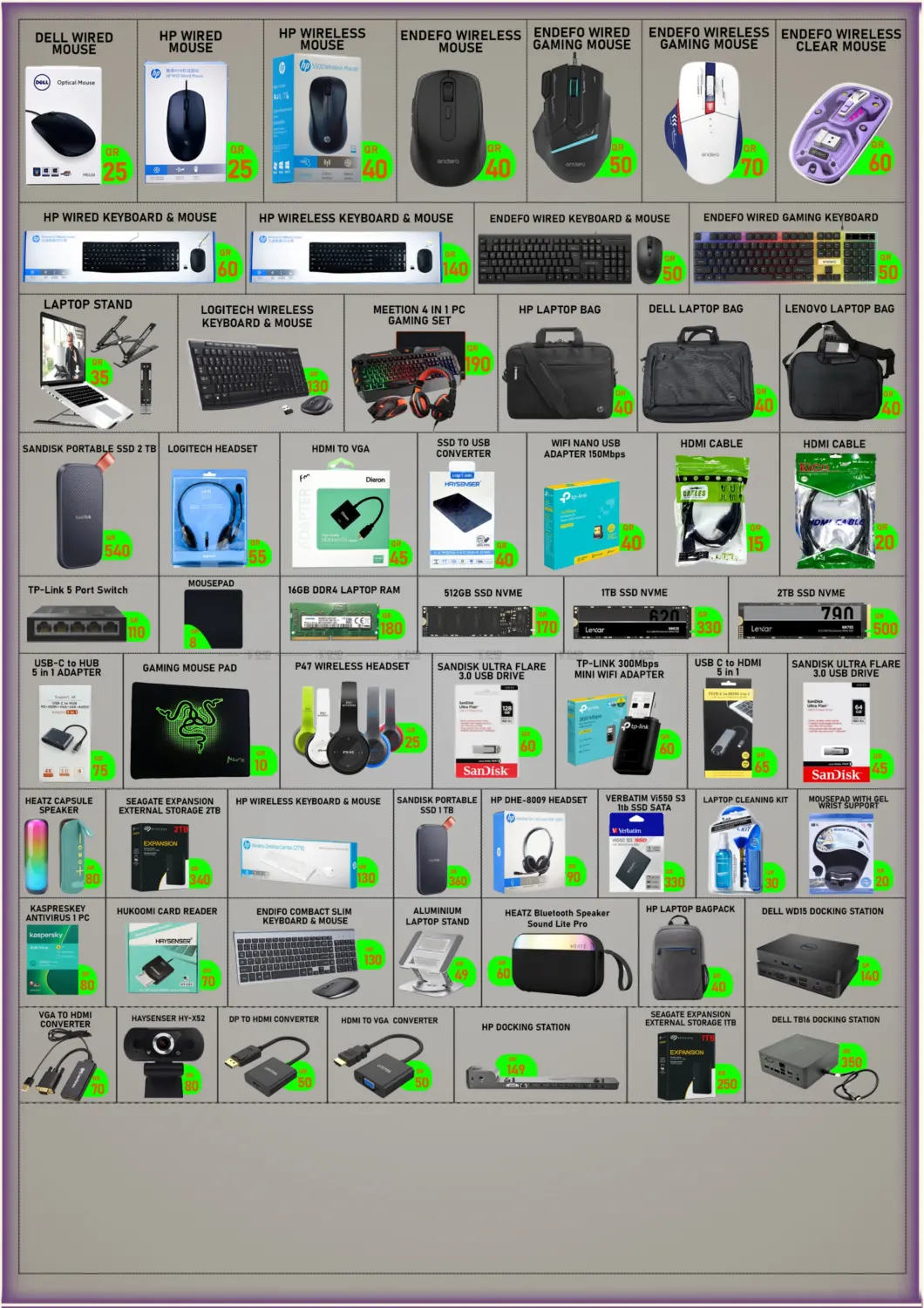Open the Endefo Wired Gaming Keyboard image
The image size is (924, 1308).
(x=785, y=256)
